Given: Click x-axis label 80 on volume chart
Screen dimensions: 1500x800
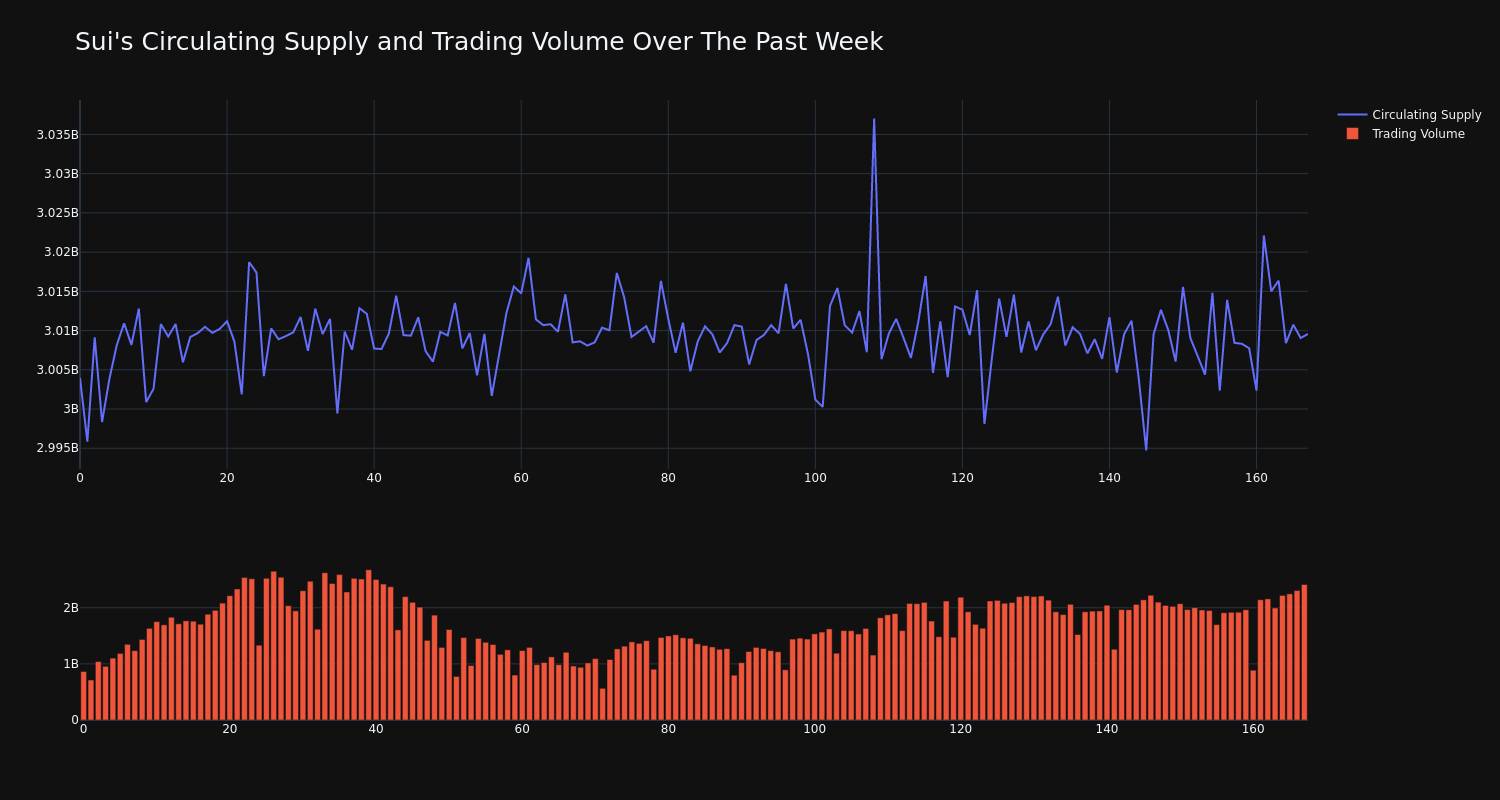Looking at the screenshot, I should click(668, 729).
